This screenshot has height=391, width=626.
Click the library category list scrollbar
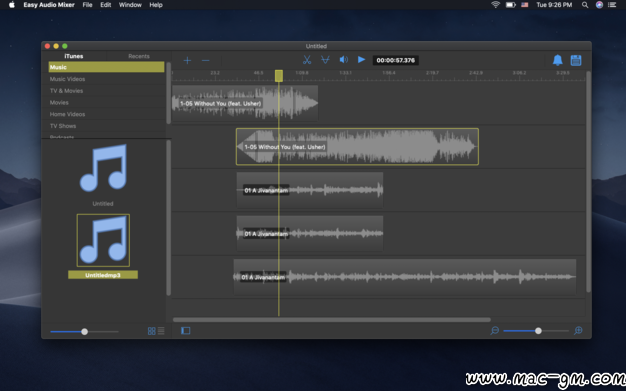(x=168, y=93)
